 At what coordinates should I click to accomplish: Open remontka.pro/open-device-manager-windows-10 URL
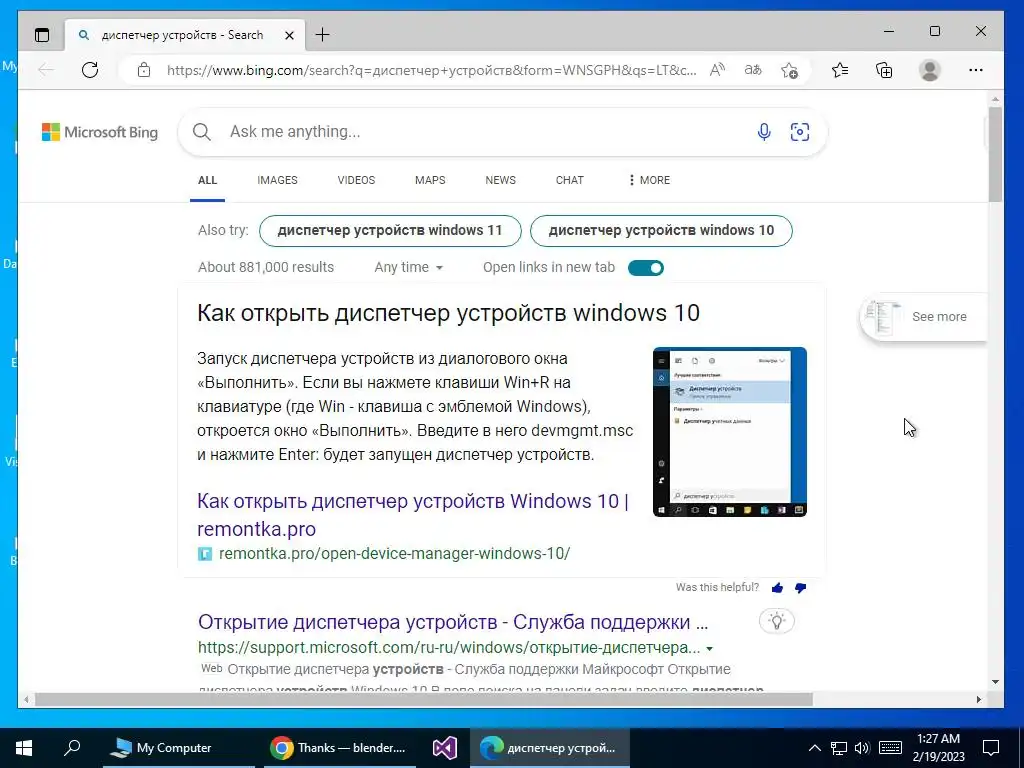point(394,554)
